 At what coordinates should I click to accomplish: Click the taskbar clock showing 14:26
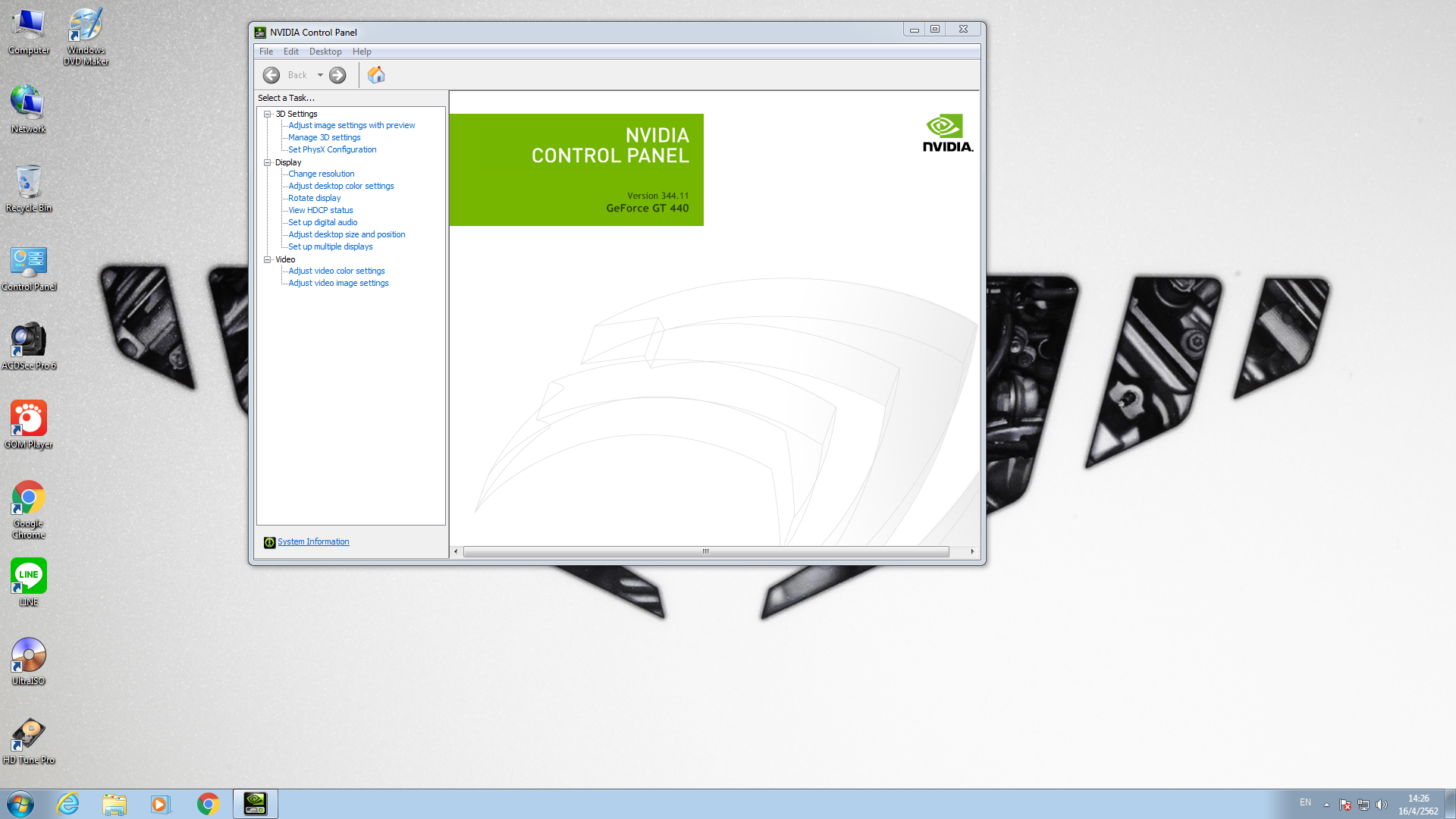pos(1418,805)
